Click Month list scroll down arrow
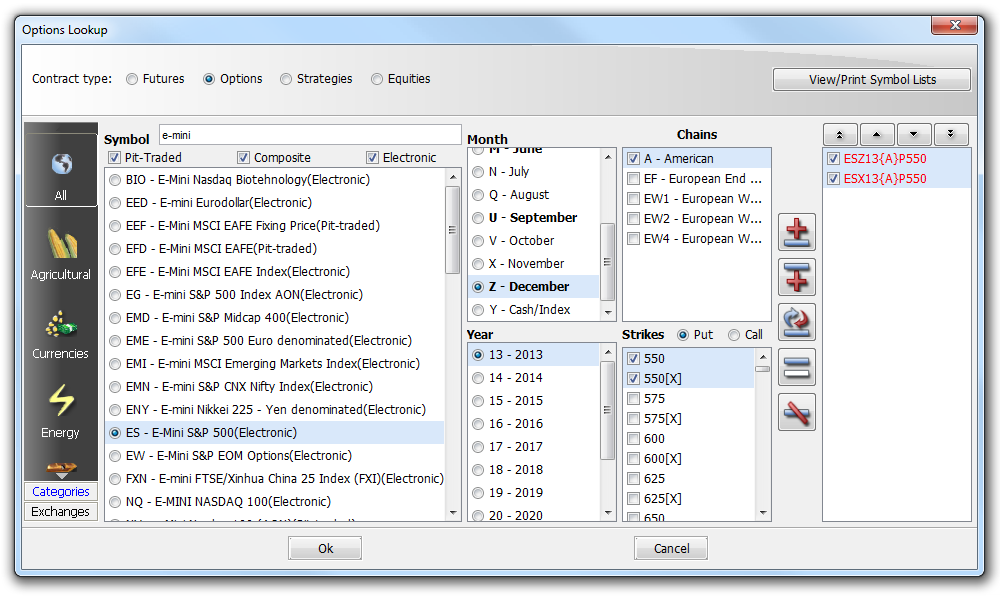This screenshot has height=598, width=1007. point(608,313)
